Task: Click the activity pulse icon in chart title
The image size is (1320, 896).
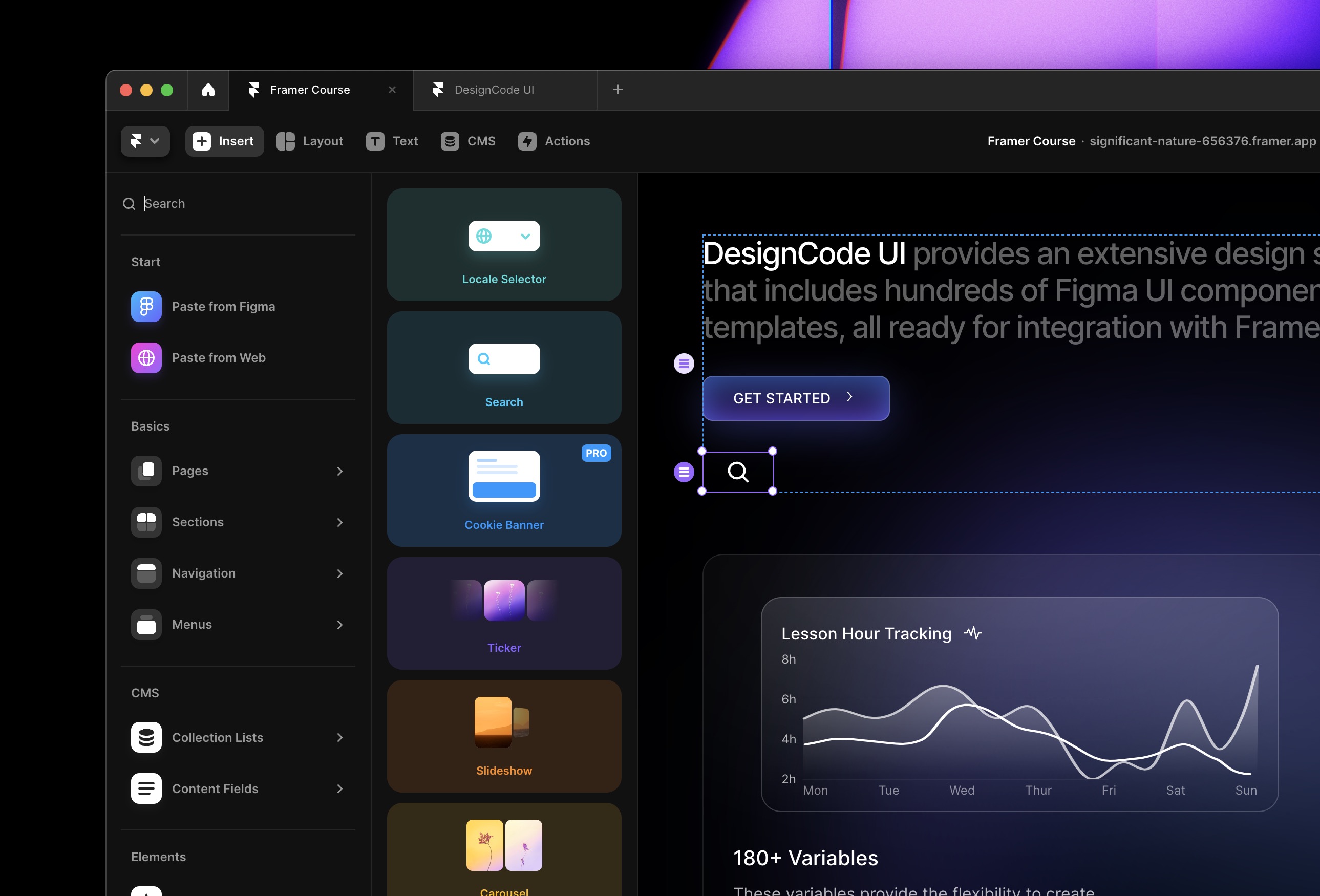Action: pyautogui.click(x=972, y=632)
